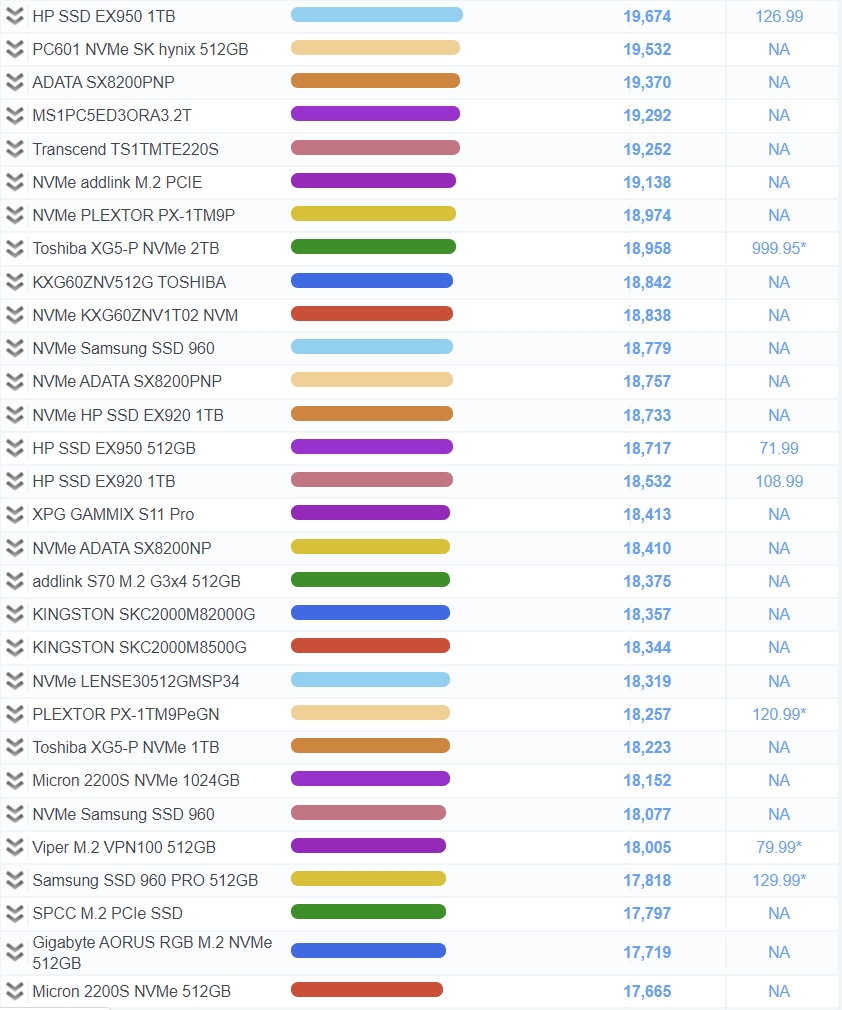Open the HP SSD EX920 1TB link
This screenshot has height=1010, width=842.
pos(104,481)
